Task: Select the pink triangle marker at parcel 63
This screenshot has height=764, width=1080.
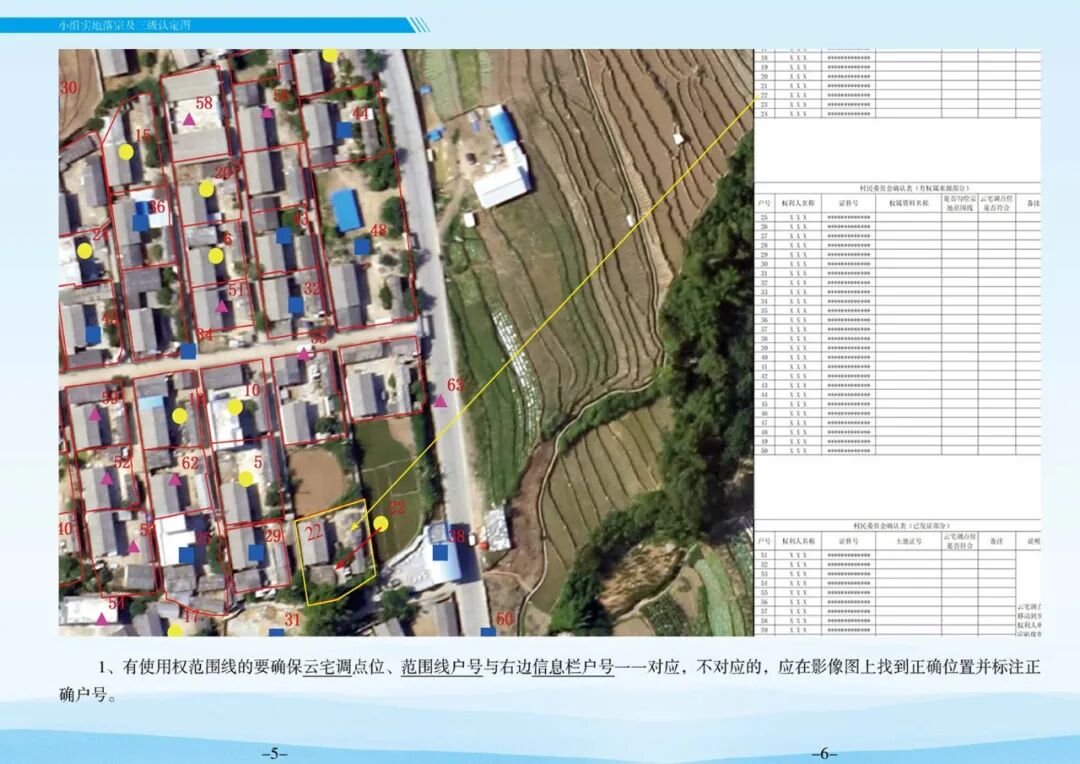Action: 438,403
